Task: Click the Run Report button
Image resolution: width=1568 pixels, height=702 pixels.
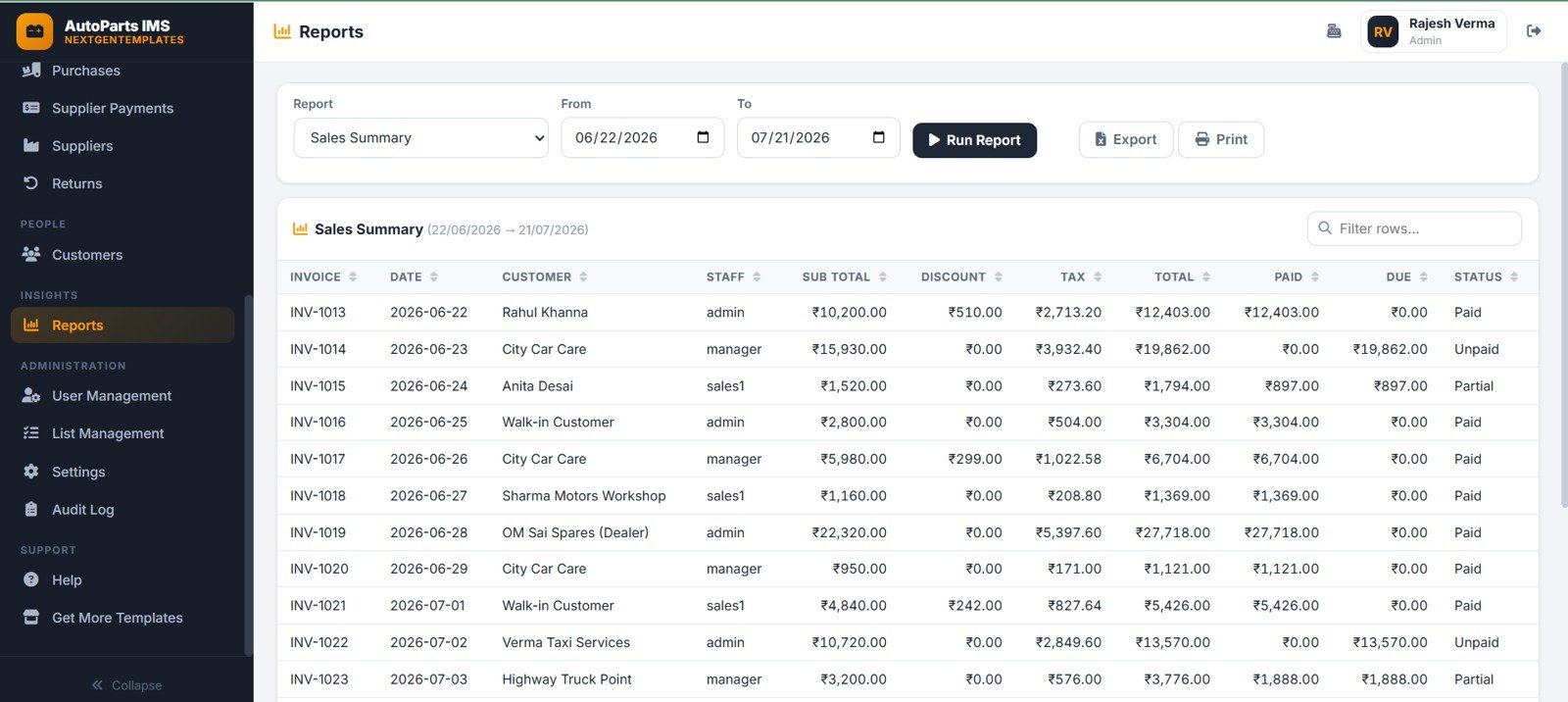Action: point(974,140)
